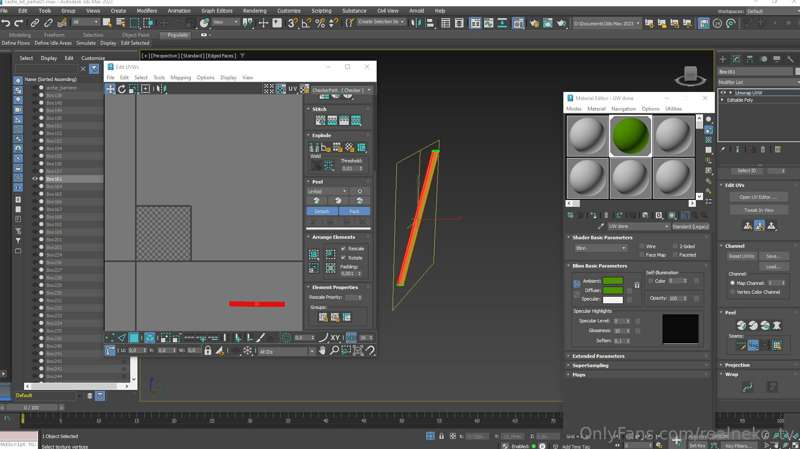The image size is (800, 449).
Task: Select the Move tool in Edit UVWs toolbar
Action: point(110,89)
